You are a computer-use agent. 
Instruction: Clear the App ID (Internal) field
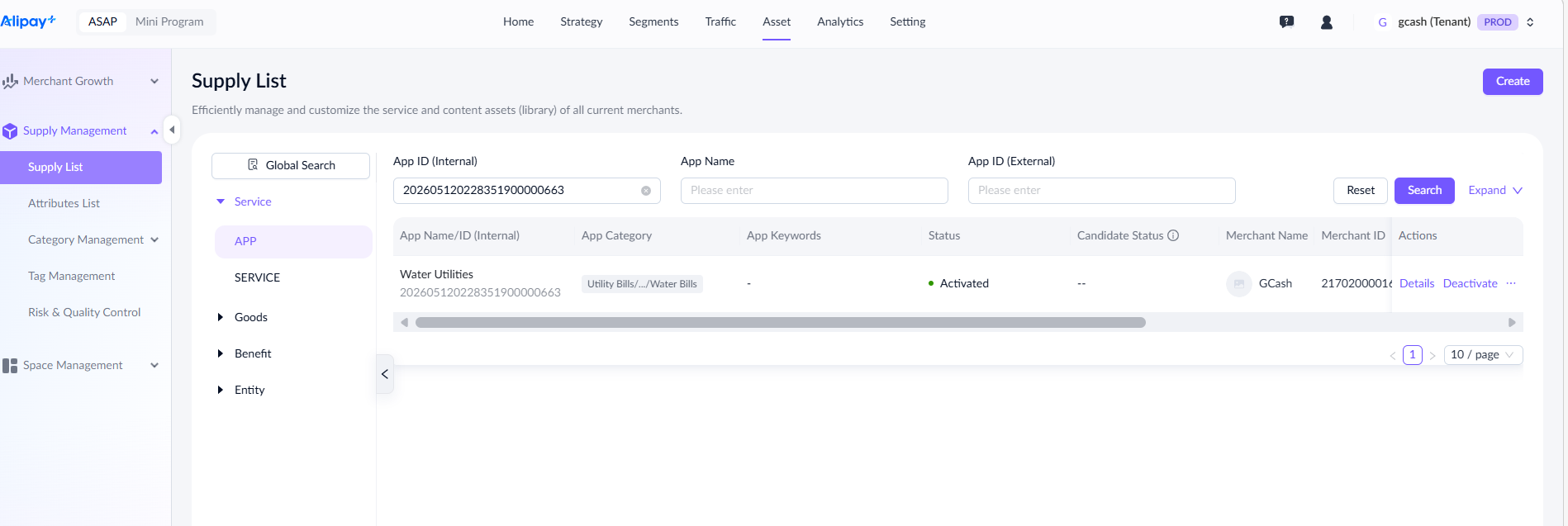point(646,191)
